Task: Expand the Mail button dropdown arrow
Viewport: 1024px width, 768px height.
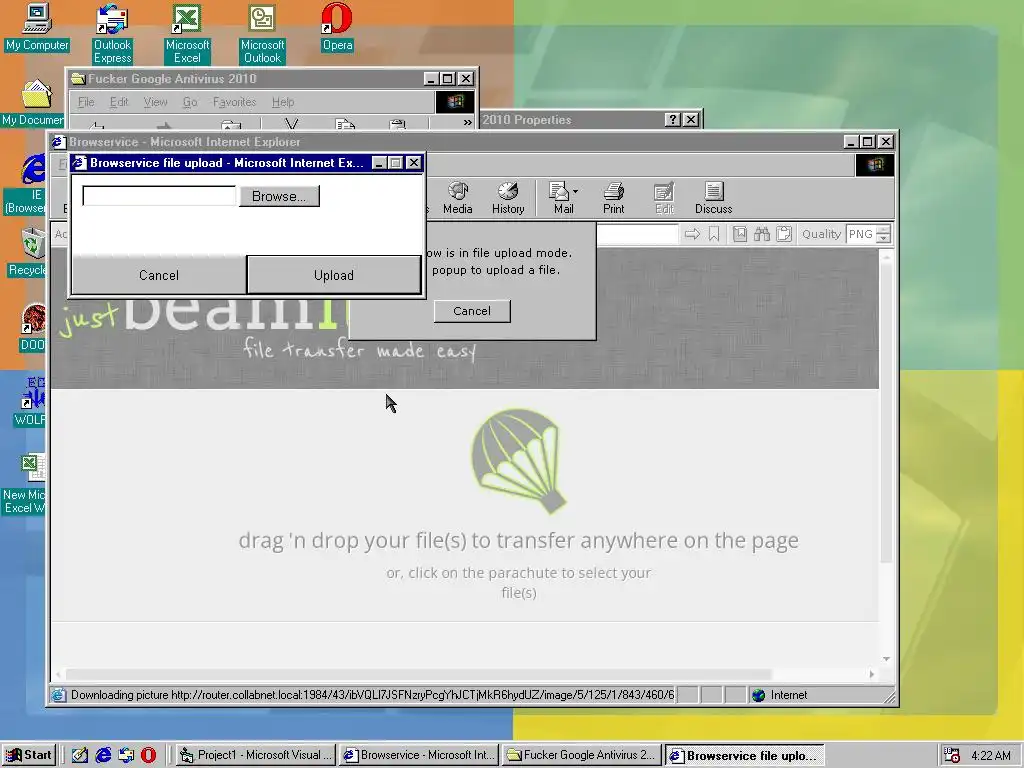Action: [575, 191]
